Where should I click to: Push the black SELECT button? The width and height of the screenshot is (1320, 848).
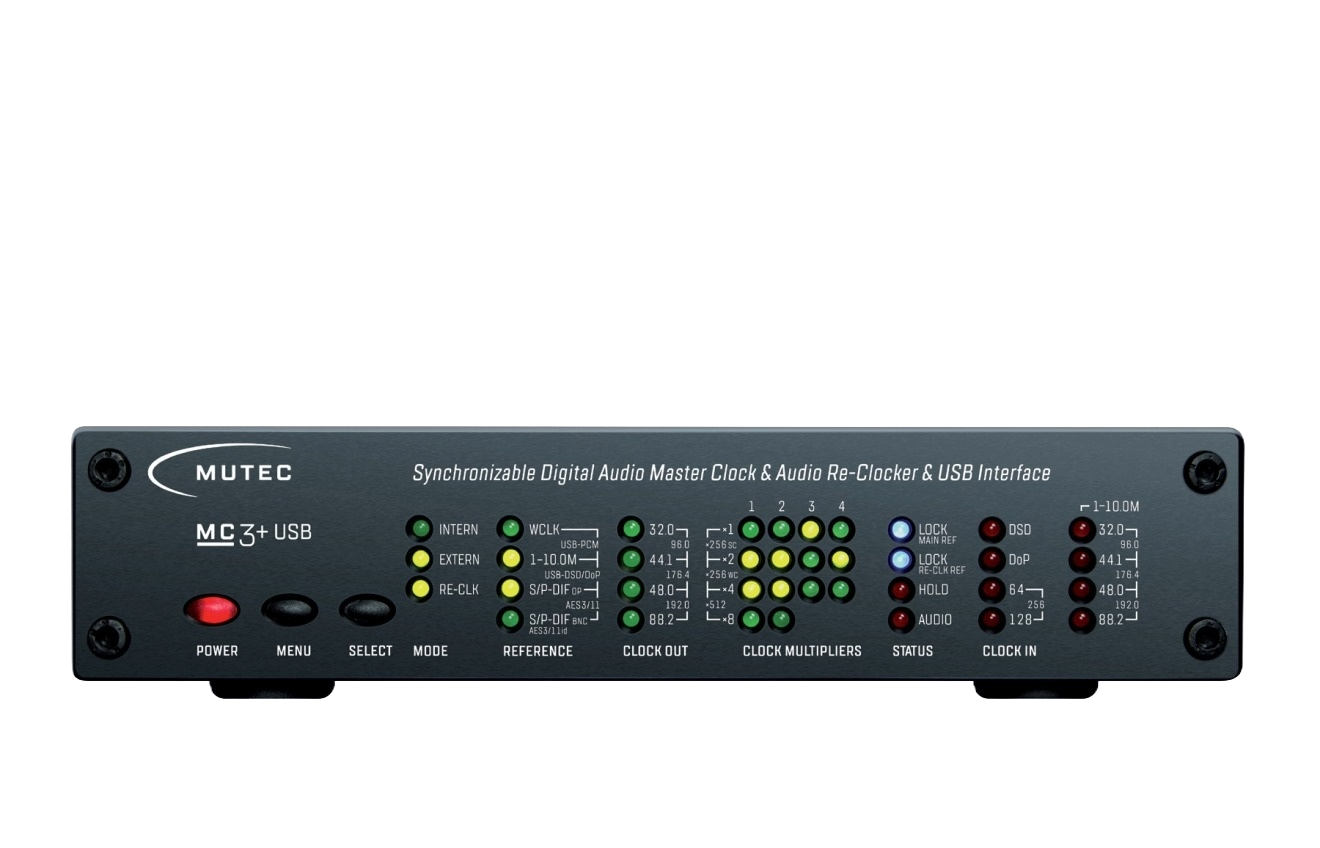tap(367, 609)
